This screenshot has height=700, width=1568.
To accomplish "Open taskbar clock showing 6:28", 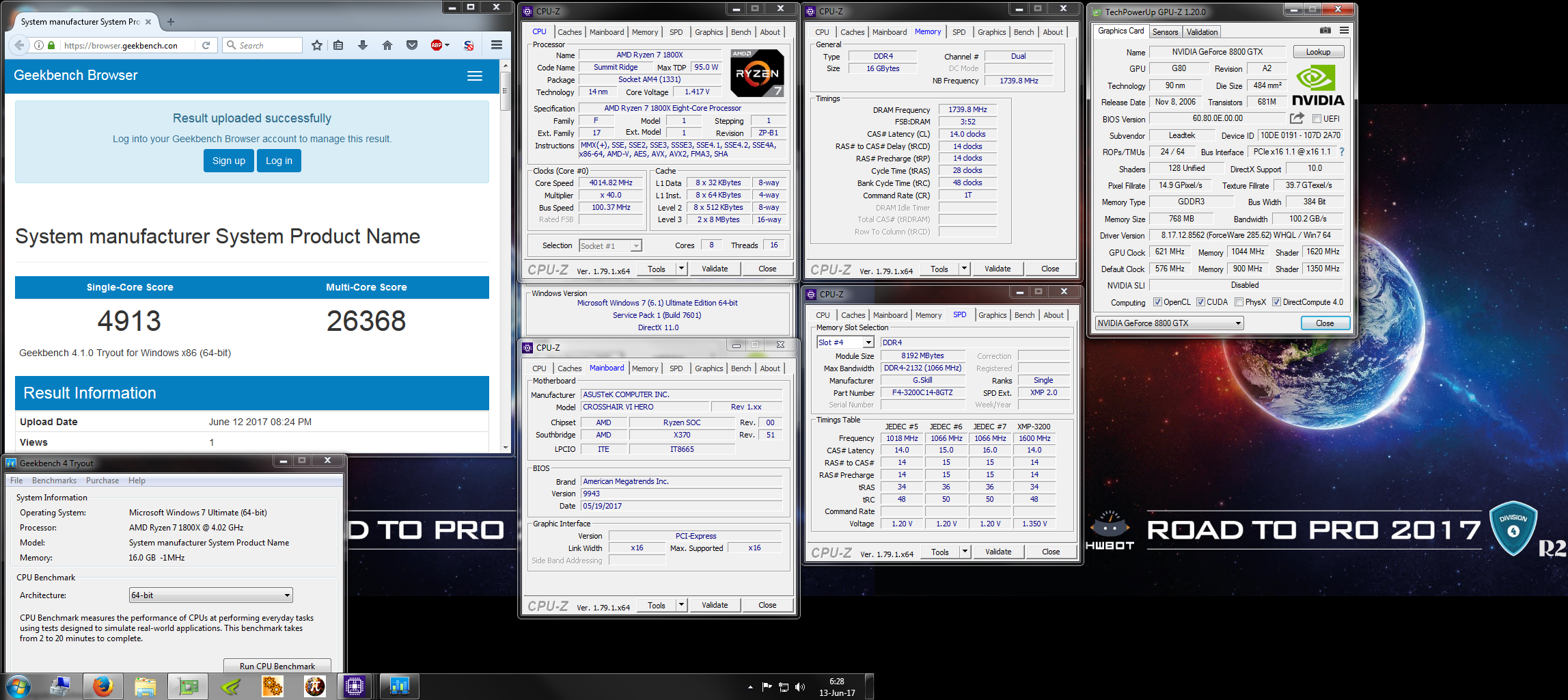I will coord(837,687).
